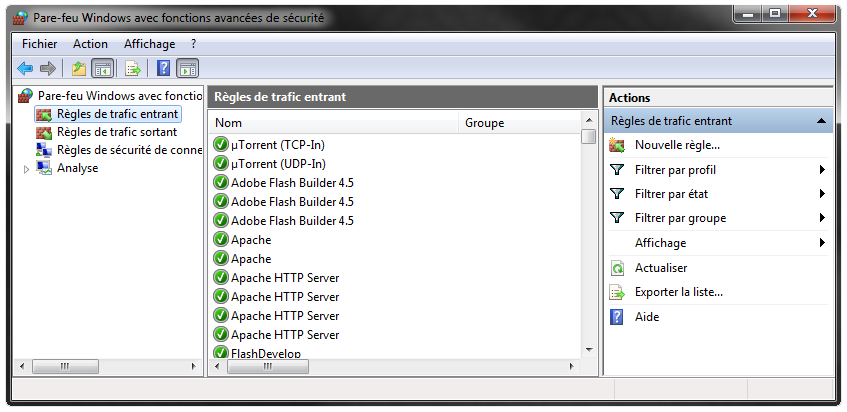The width and height of the screenshot is (847, 412).
Task: Open the ? help menu
Action: 193,44
